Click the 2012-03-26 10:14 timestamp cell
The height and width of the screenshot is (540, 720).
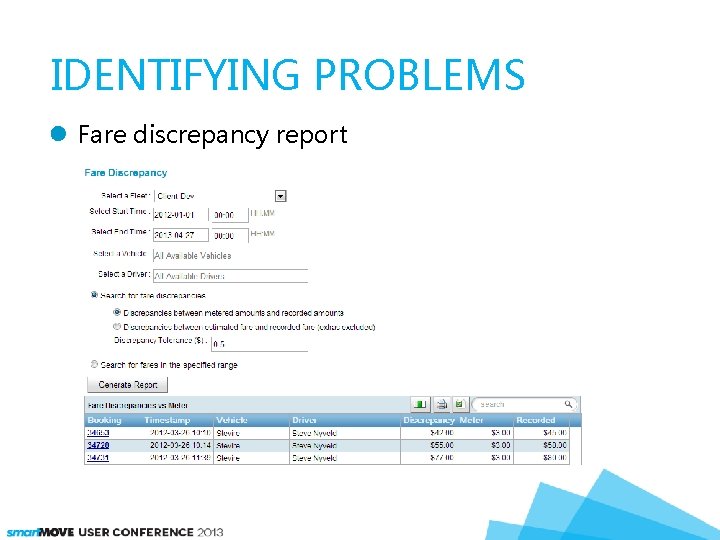(180, 445)
